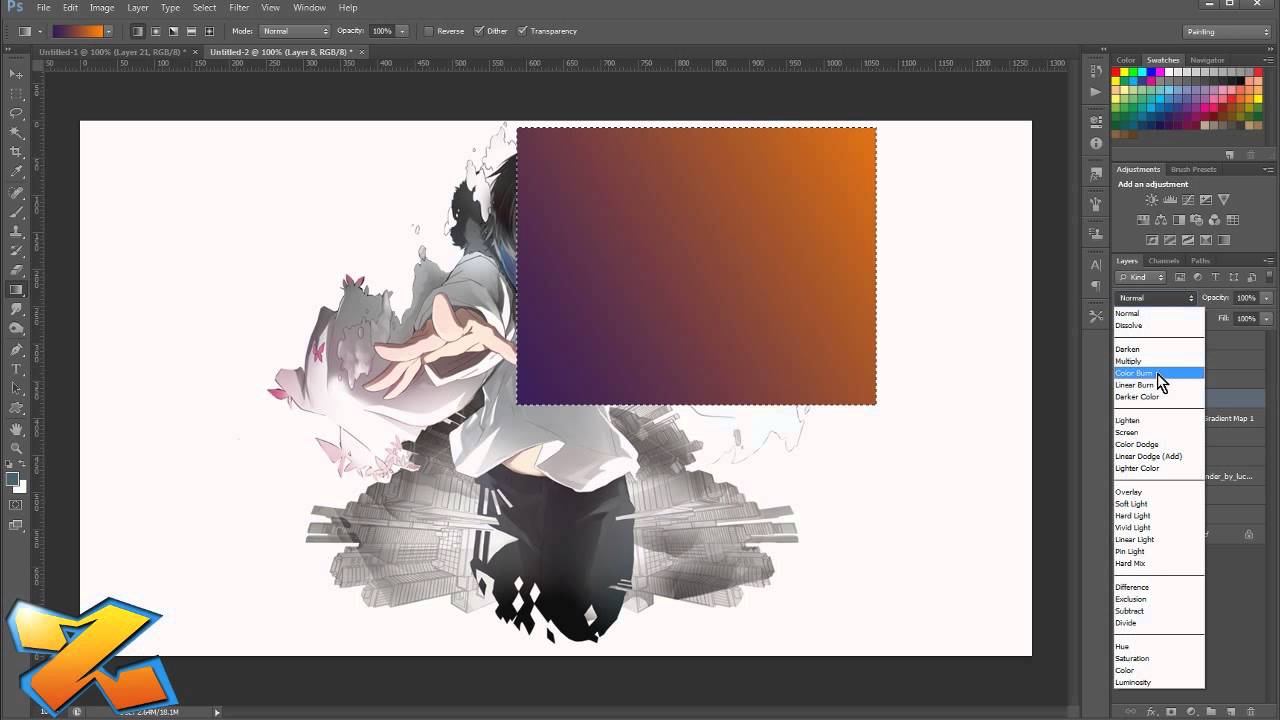Select the Pen tool
This screenshot has width=1280, height=720.
coord(16,349)
